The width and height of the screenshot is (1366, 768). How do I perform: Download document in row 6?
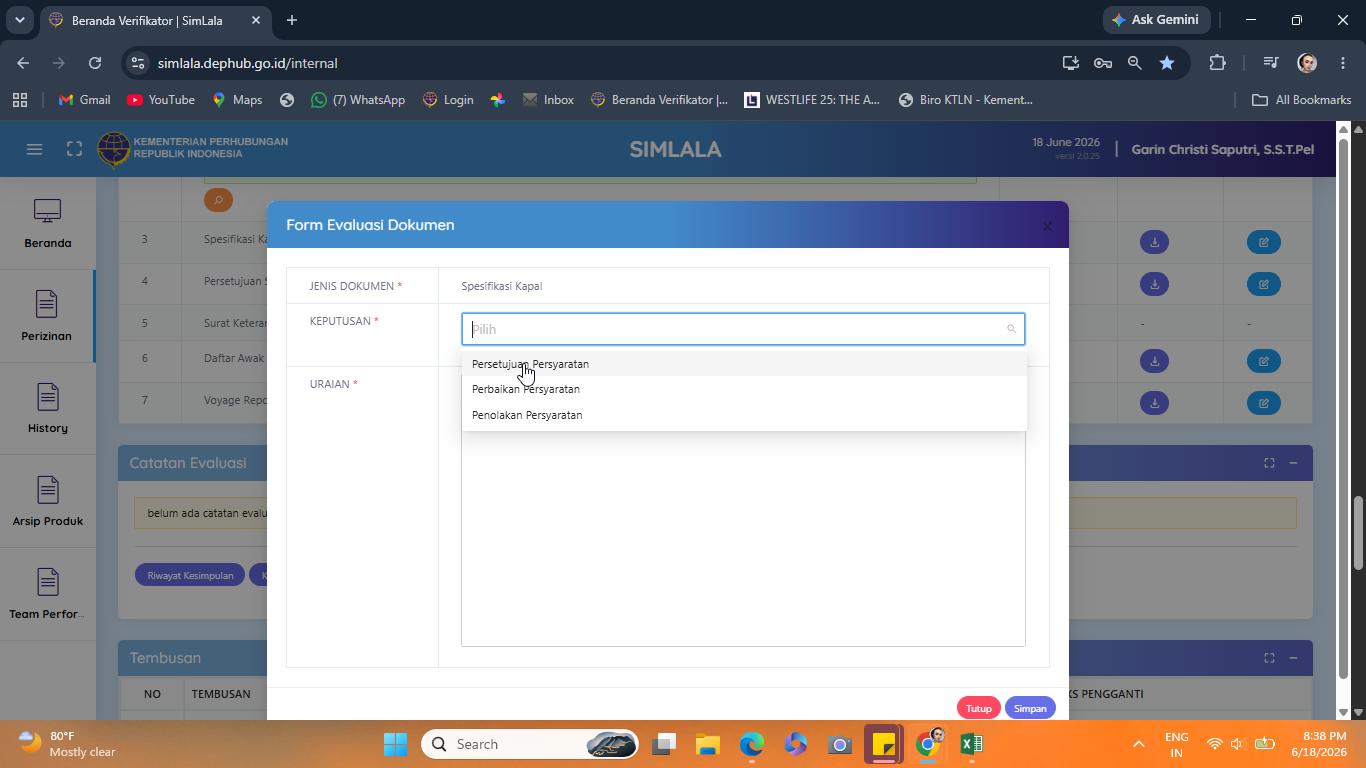(1154, 361)
